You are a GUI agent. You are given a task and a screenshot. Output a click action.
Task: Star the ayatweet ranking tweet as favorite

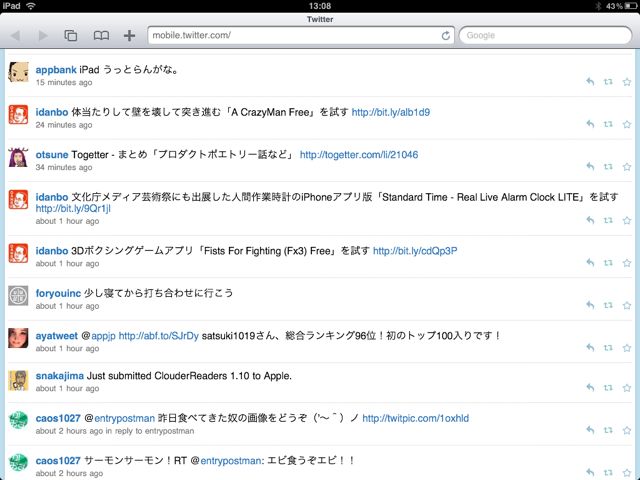coord(627,348)
